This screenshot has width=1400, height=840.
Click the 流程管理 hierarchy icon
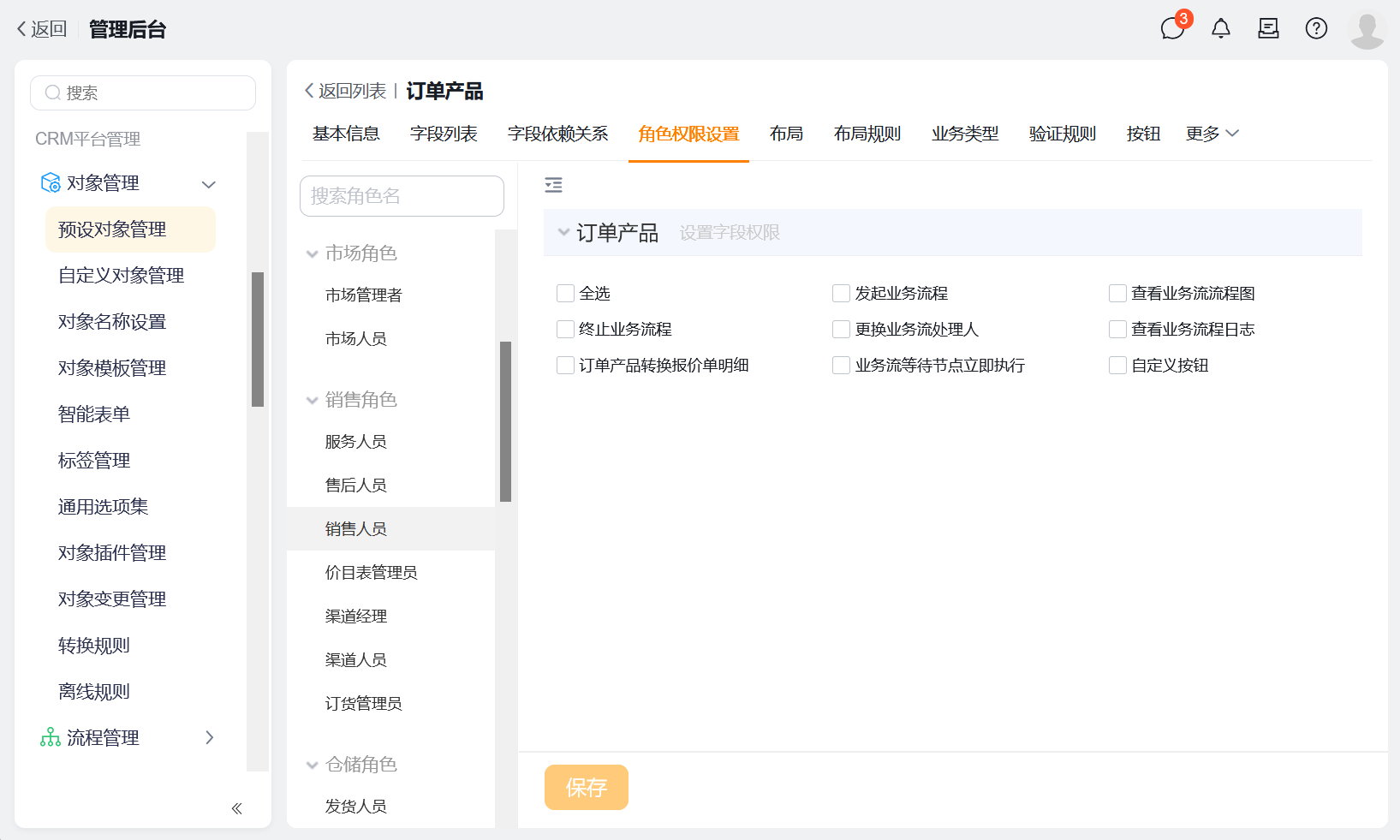pyautogui.click(x=51, y=737)
